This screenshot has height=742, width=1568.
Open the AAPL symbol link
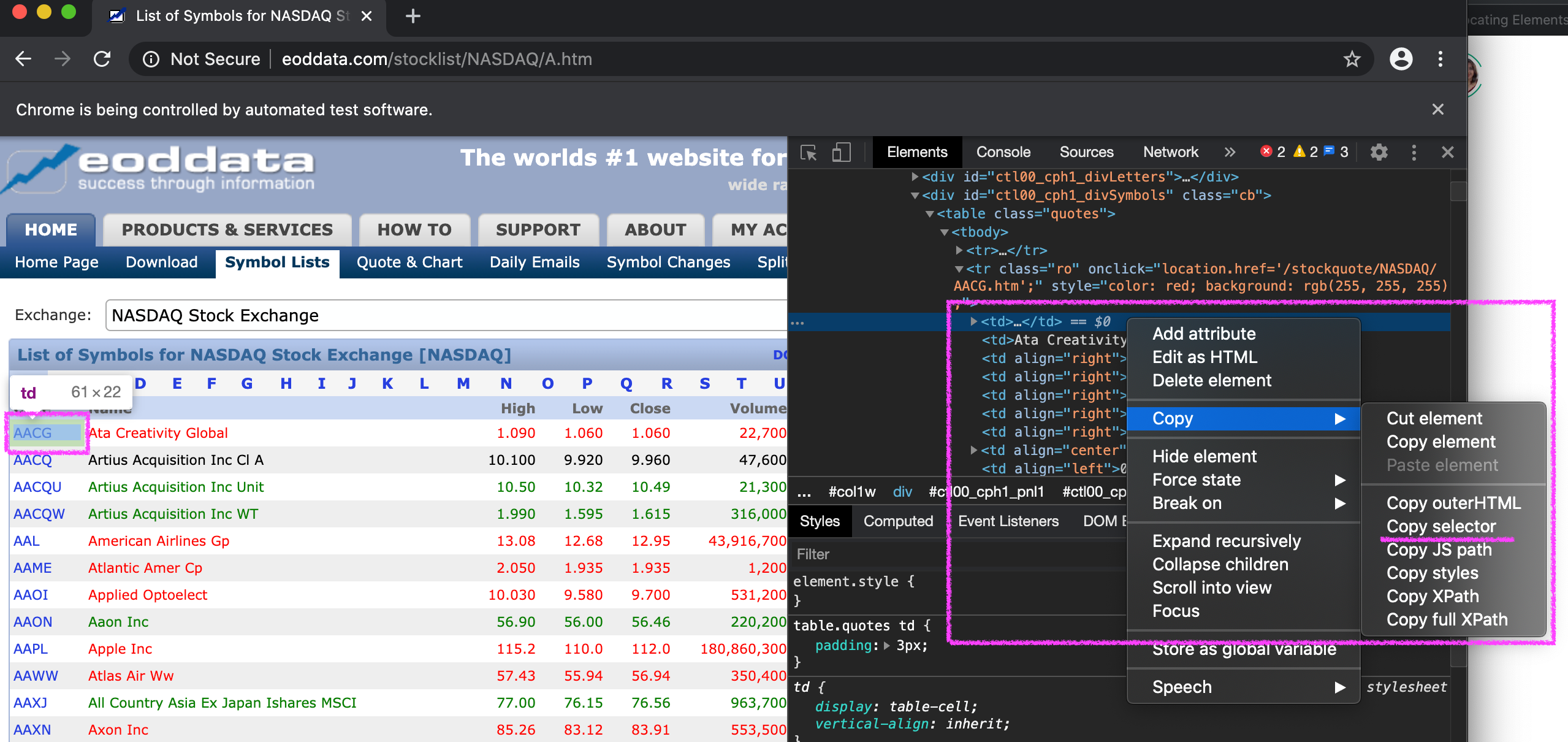[x=31, y=649]
